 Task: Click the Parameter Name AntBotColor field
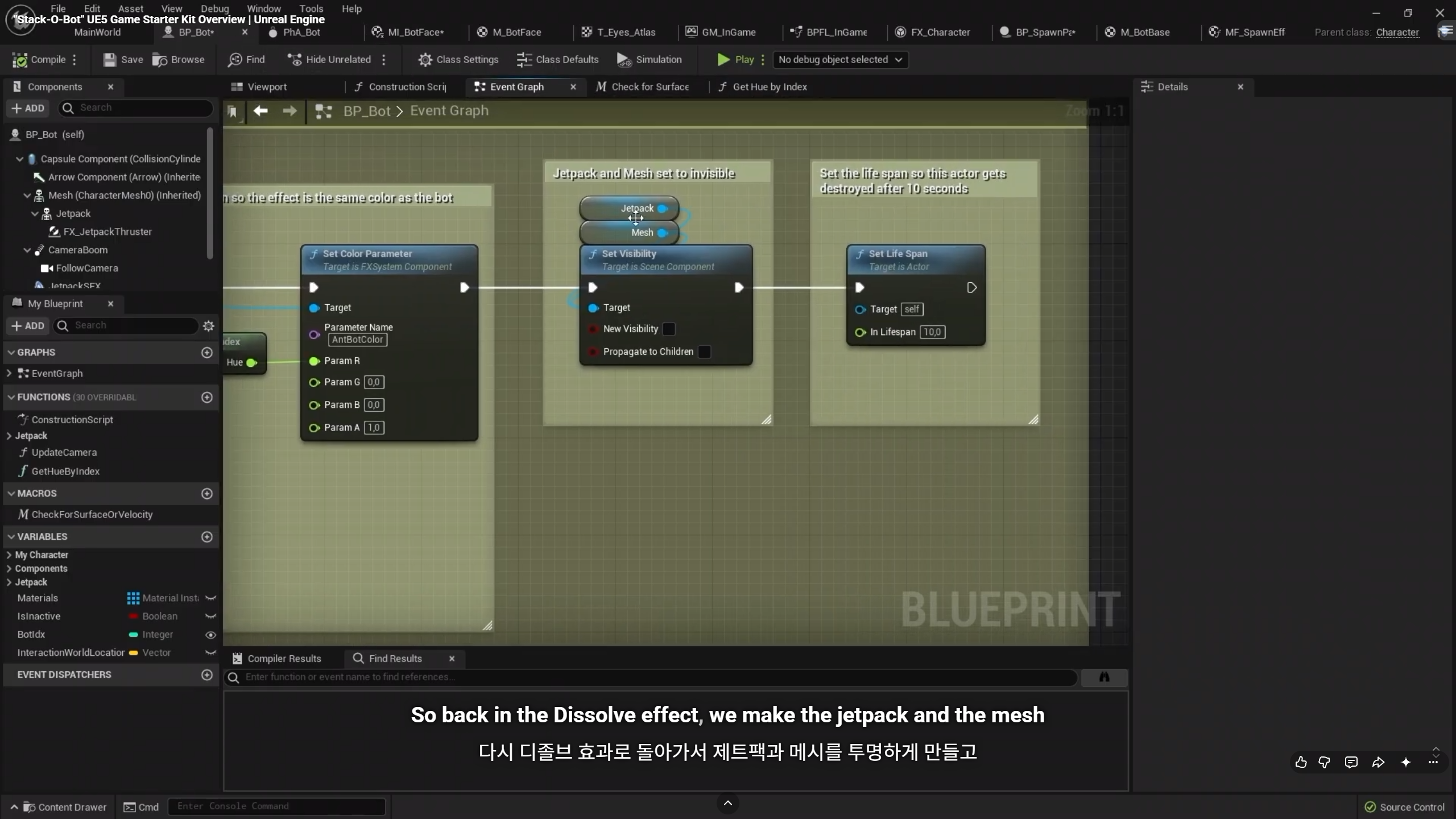pyautogui.click(x=358, y=340)
